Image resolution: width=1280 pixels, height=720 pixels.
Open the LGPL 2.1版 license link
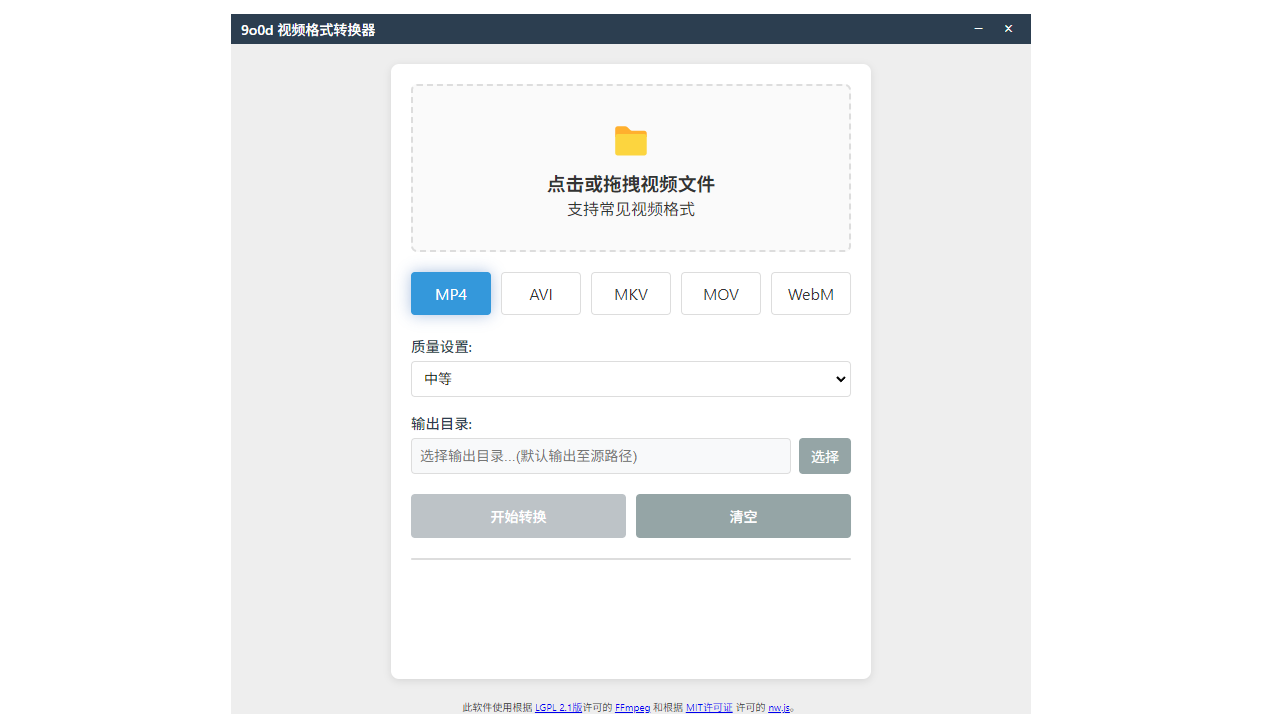click(558, 707)
